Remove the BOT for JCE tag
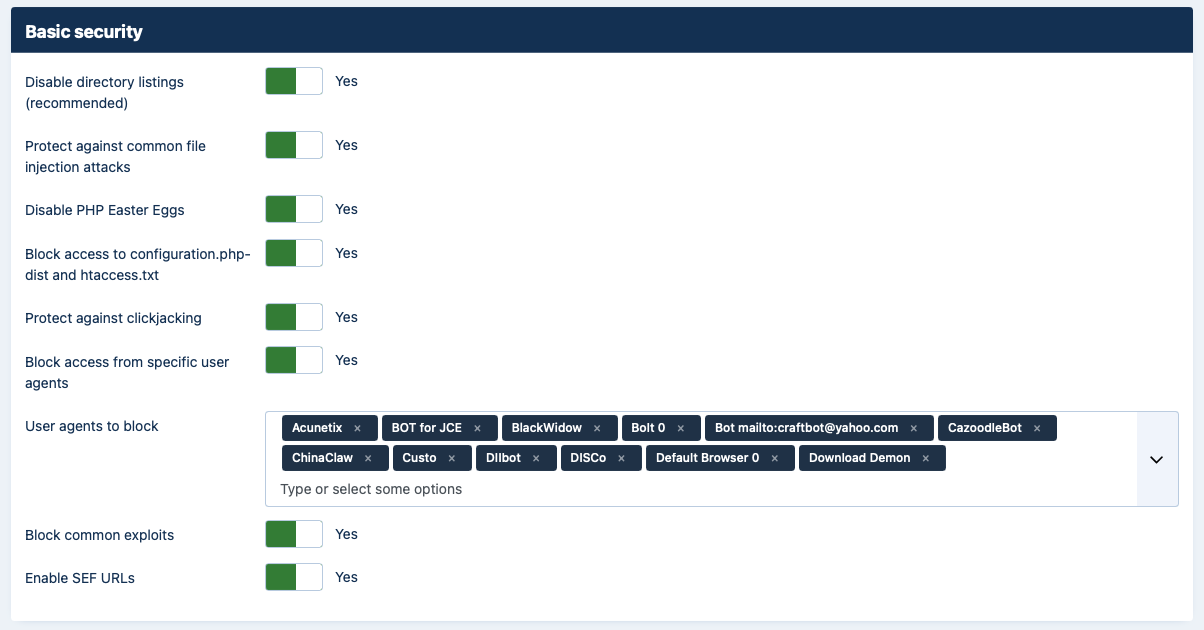The width and height of the screenshot is (1204, 630). [478, 428]
